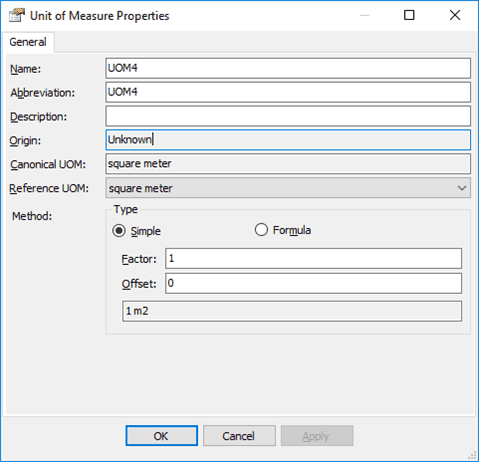Click the Canonical UOM field
Viewport: 479px width, 462px height.
288,164
